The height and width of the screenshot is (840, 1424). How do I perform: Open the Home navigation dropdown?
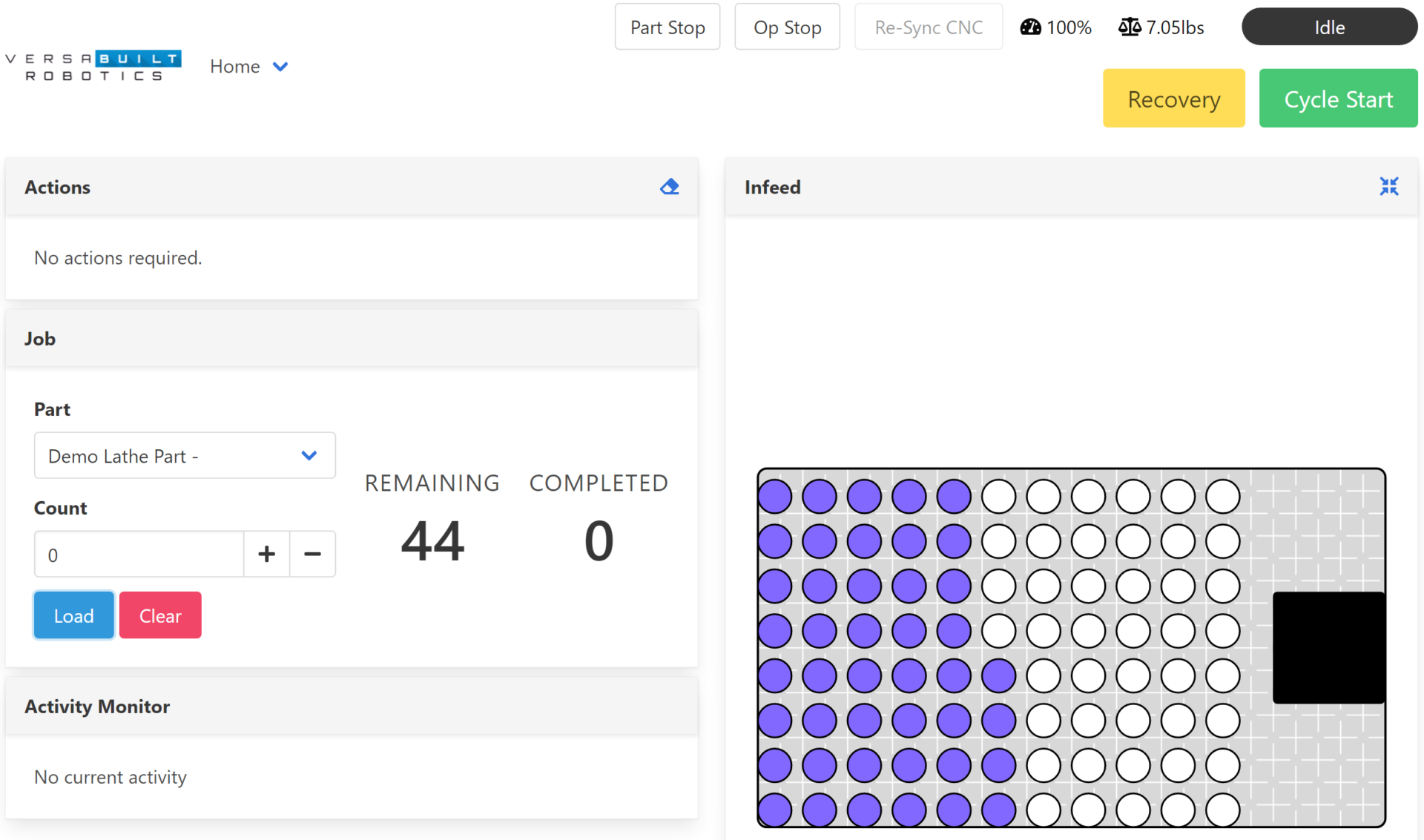235,67
